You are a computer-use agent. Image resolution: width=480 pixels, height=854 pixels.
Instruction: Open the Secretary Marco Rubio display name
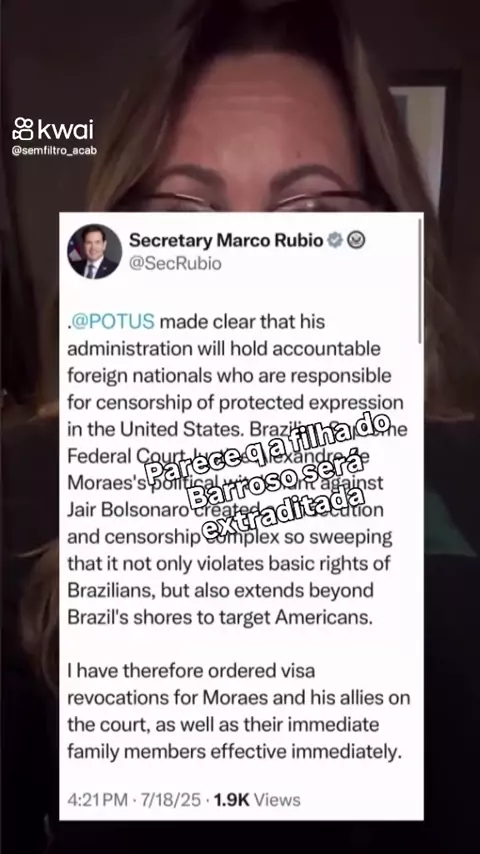point(226,240)
